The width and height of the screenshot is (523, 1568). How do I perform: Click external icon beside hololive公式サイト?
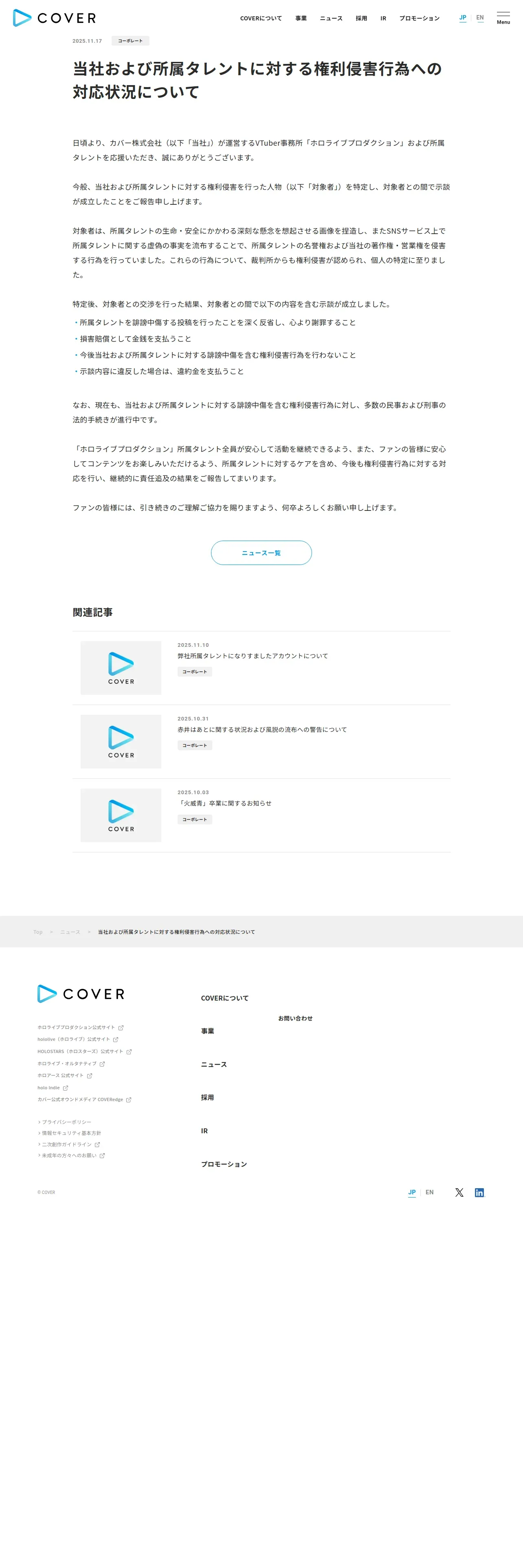116,1040
